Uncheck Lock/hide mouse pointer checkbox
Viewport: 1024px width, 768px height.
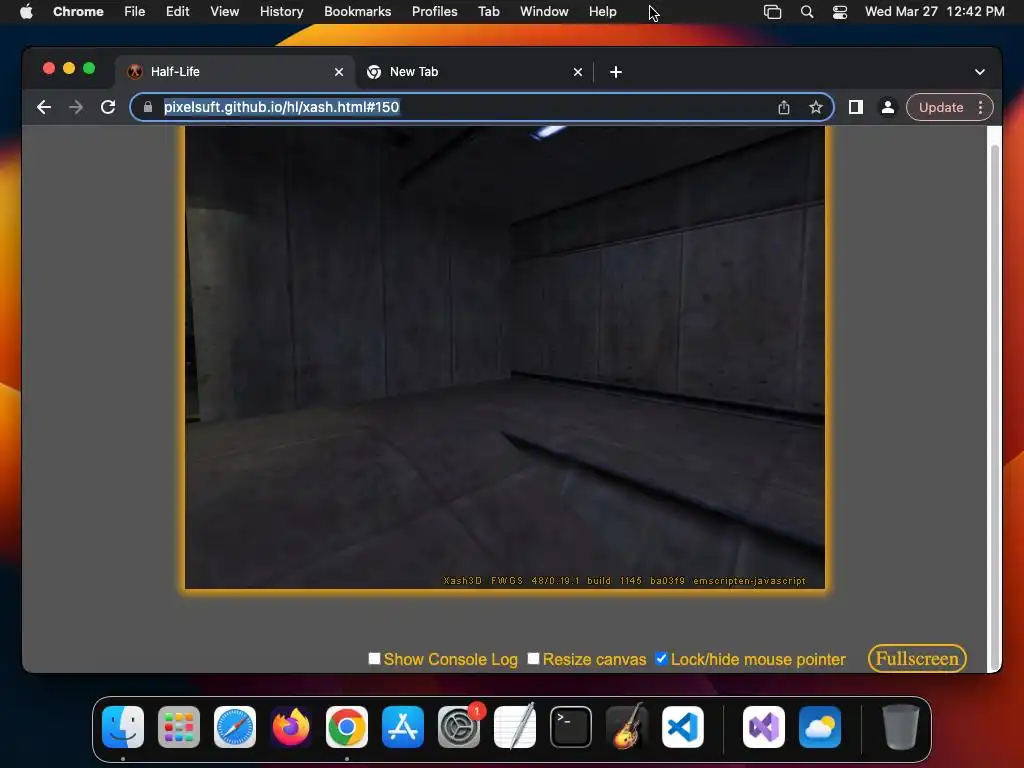[662, 658]
